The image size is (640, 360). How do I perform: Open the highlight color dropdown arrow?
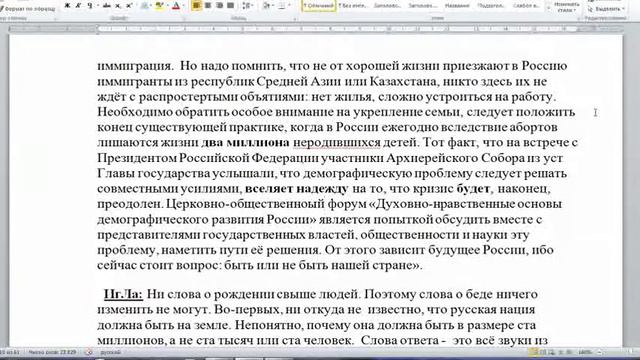tap(167, 5)
